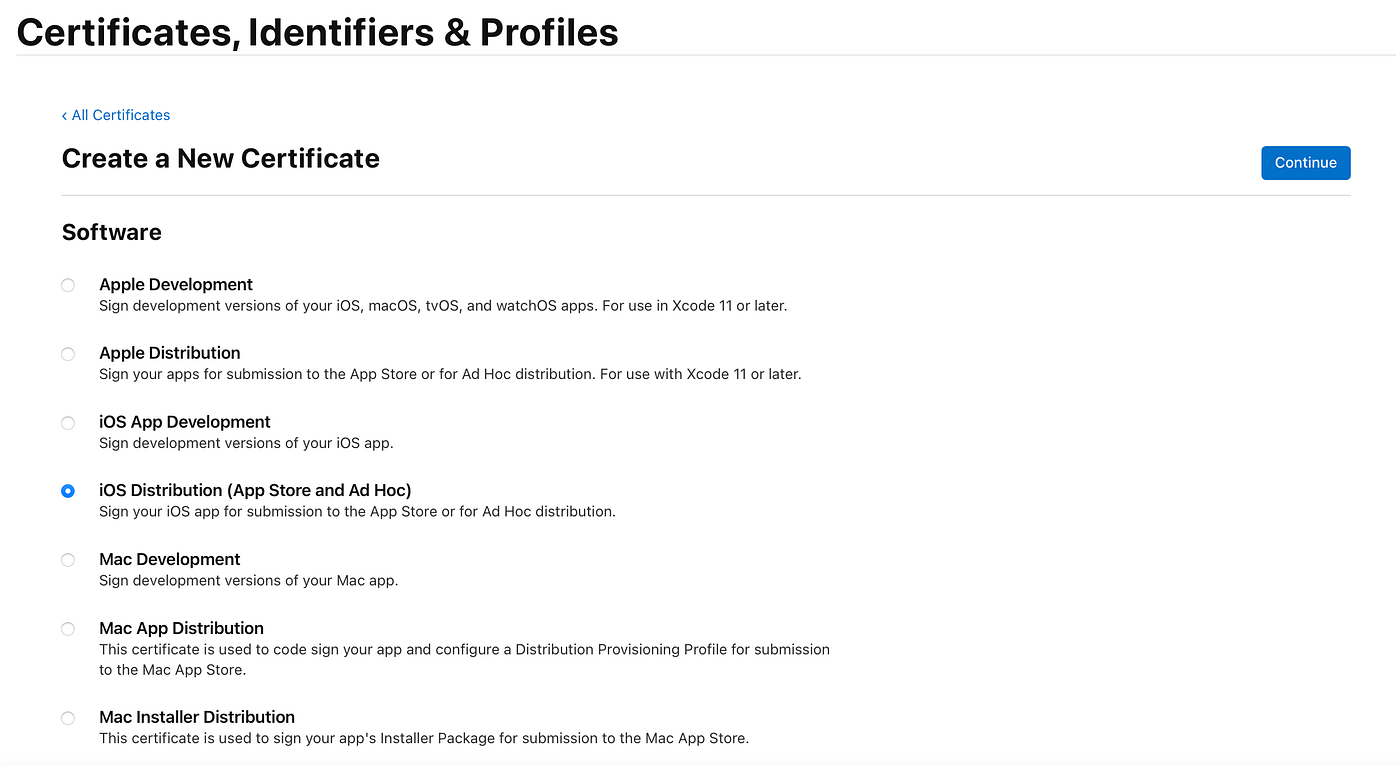Click the Certificates, Identifiers & Profiles page title
This screenshot has width=1400, height=766.
click(x=318, y=32)
